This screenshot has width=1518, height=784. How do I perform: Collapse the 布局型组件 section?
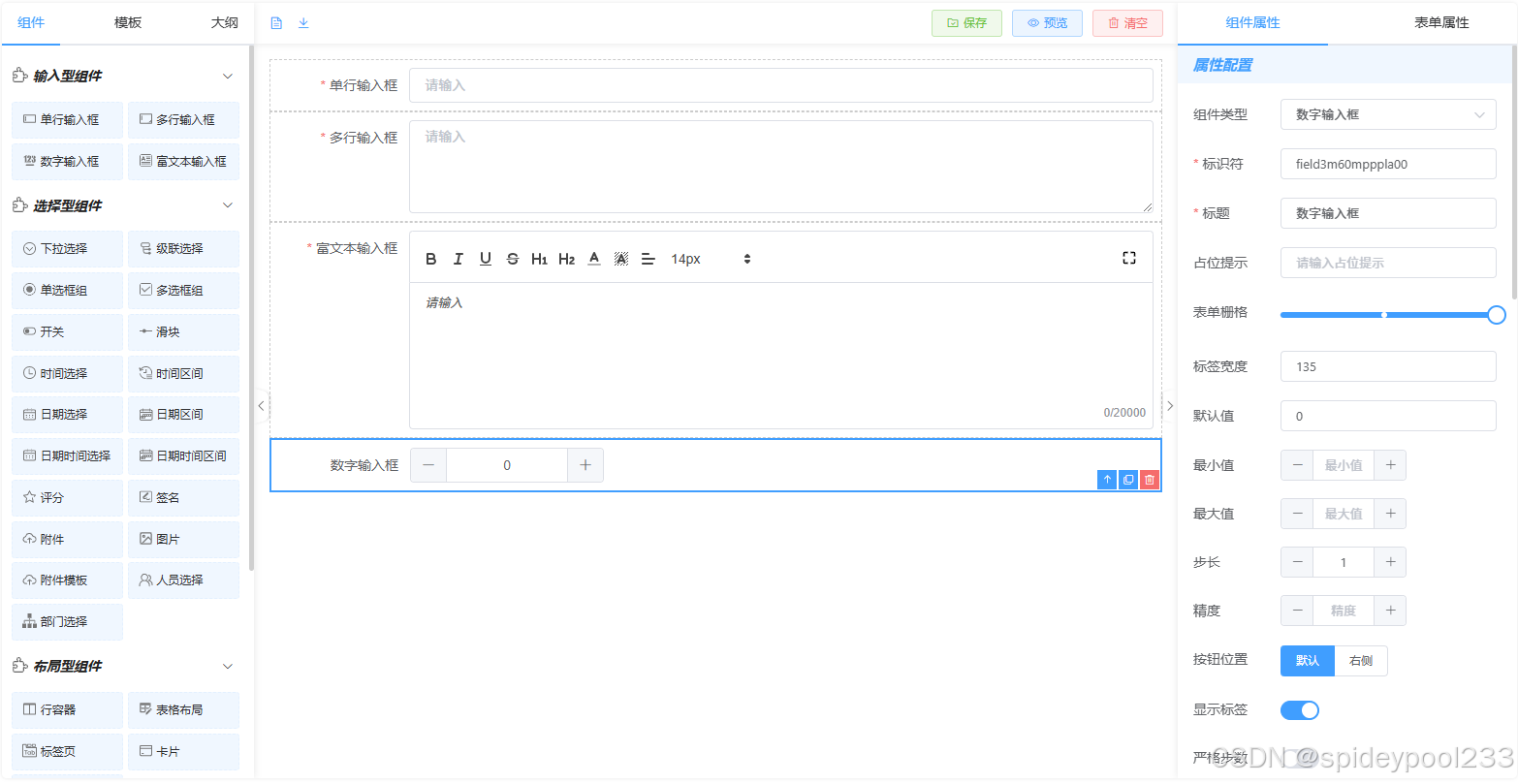click(228, 667)
